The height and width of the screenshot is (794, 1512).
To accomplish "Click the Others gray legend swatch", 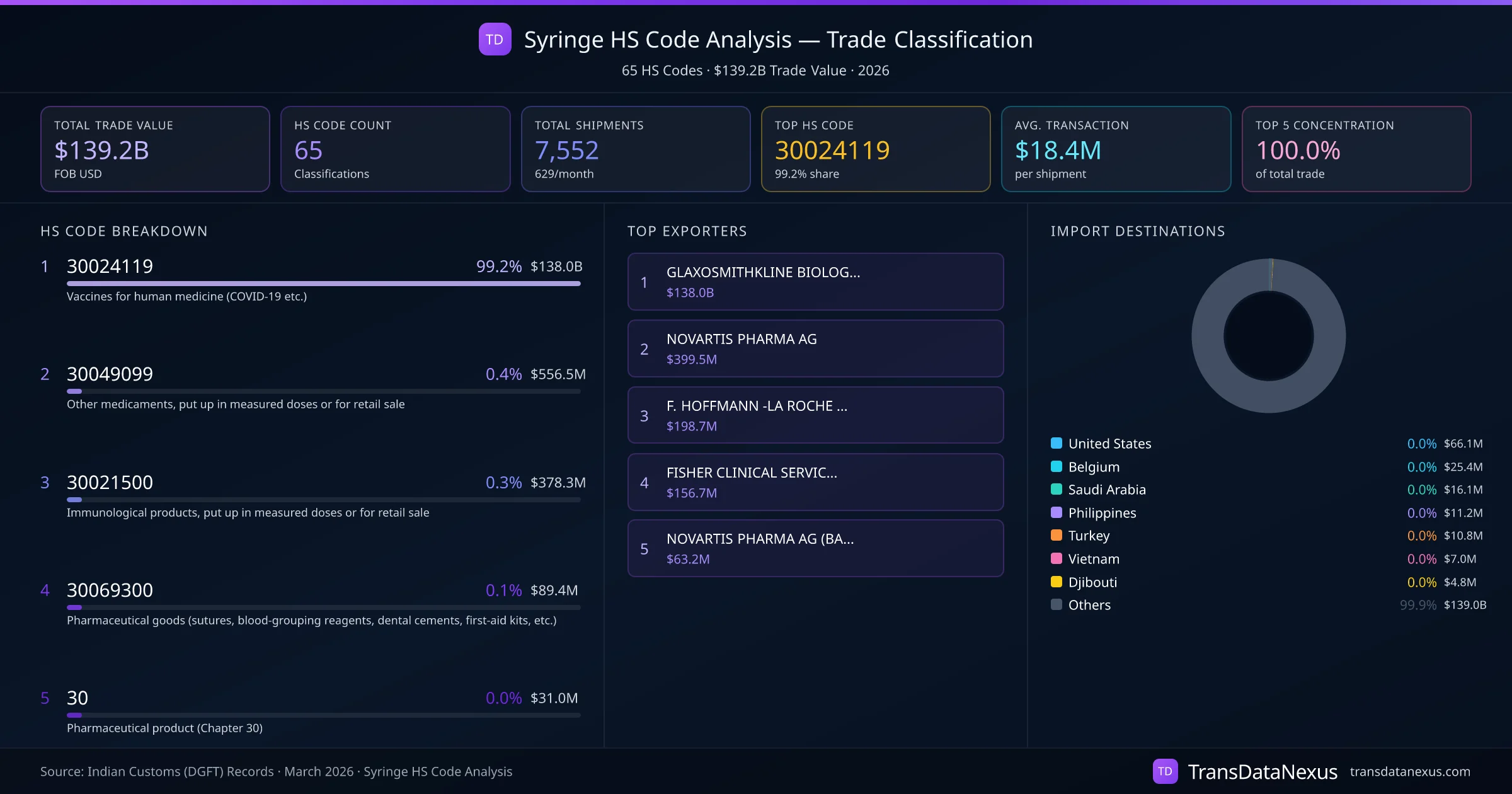I will coord(1057,604).
